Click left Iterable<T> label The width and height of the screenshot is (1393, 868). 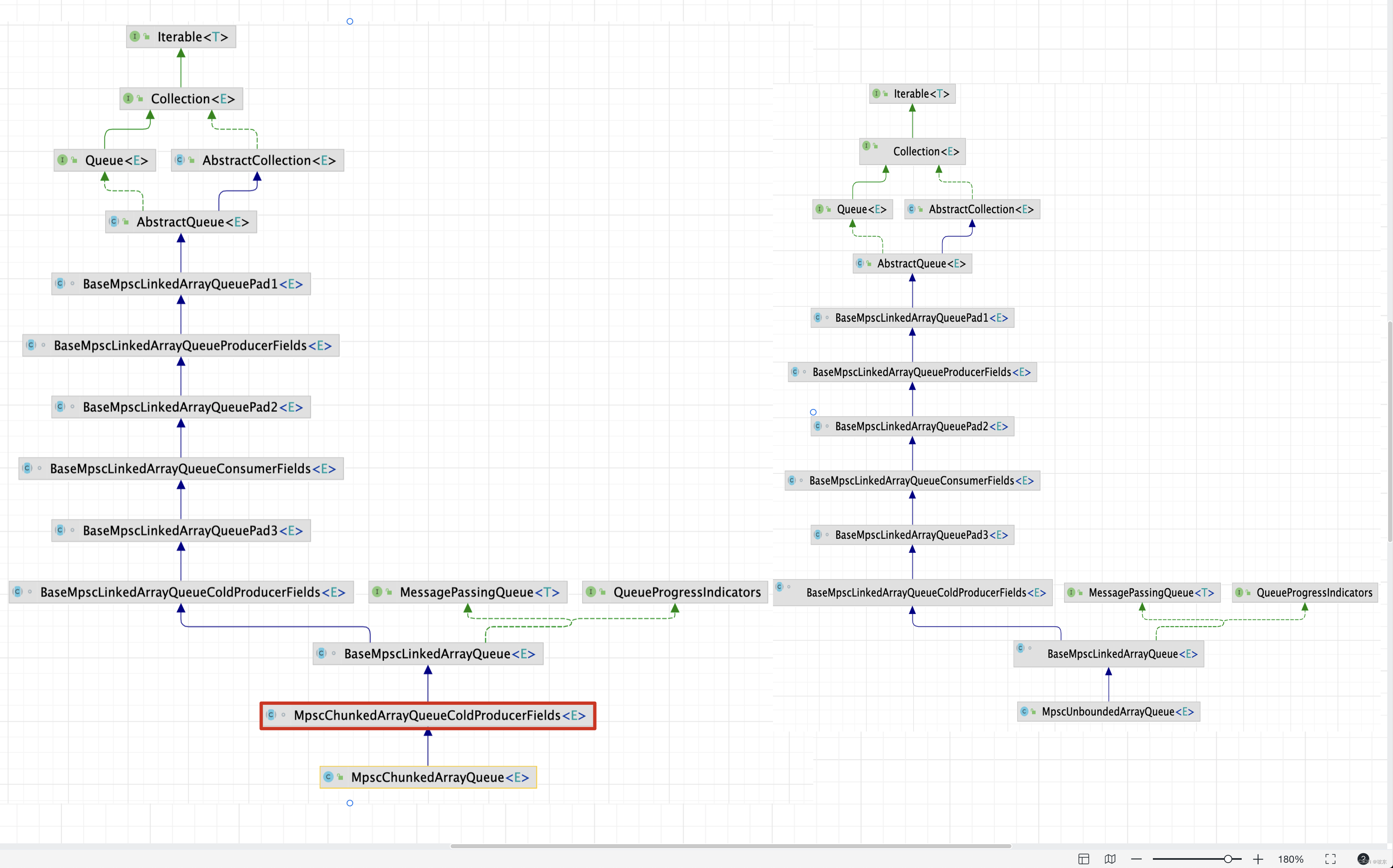click(192, 37)
